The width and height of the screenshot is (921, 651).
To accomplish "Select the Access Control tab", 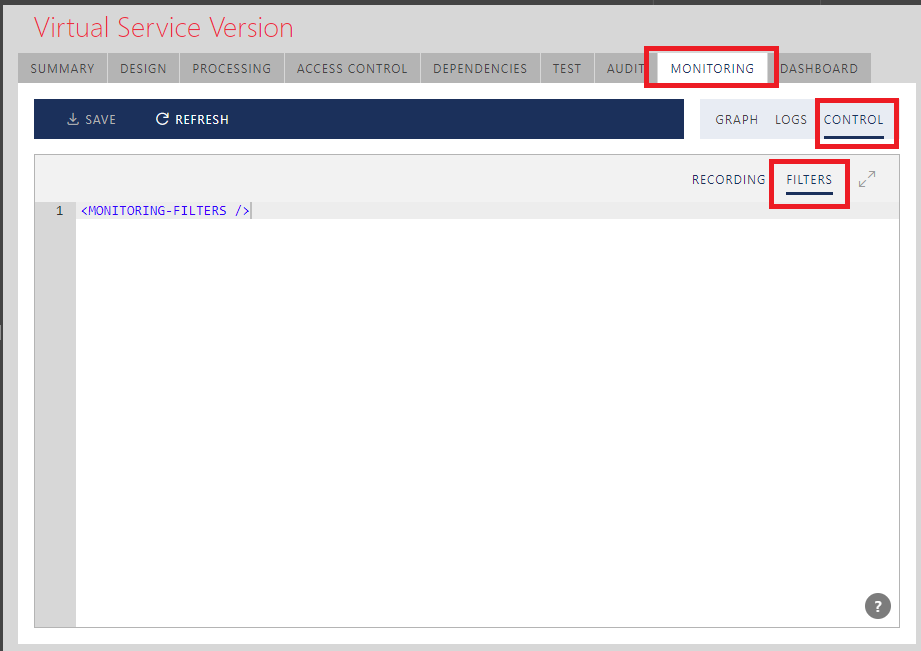I will tap(352, 69).
